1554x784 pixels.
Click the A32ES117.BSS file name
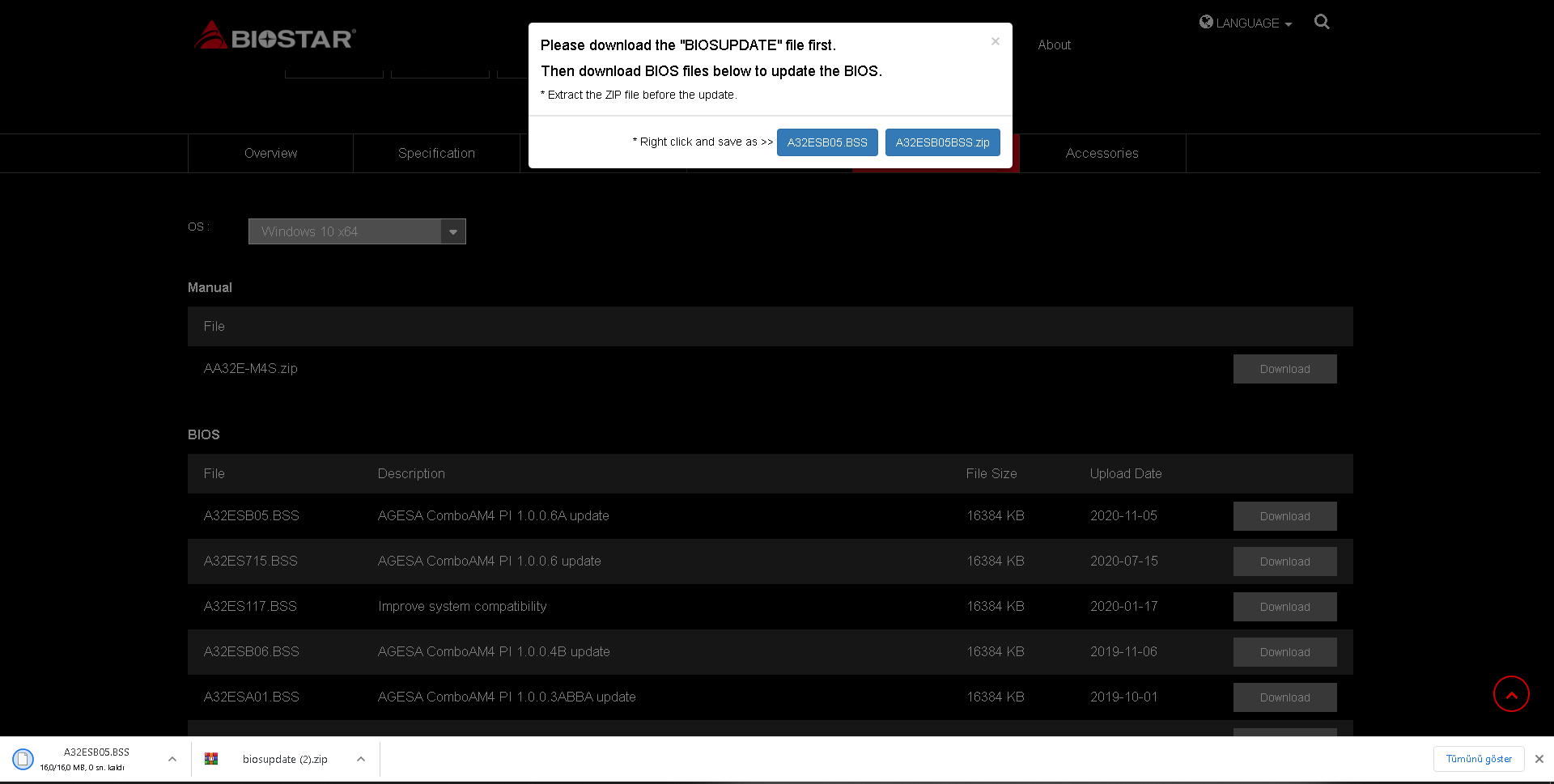250,606
